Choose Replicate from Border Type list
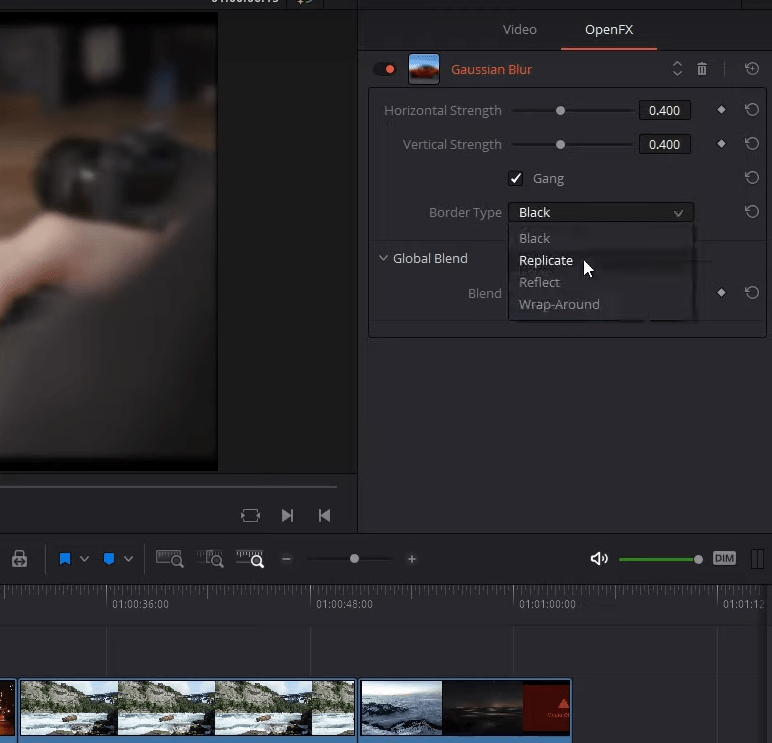The height and width of the screenshot is (743, 772). click(x=601, y=260)
